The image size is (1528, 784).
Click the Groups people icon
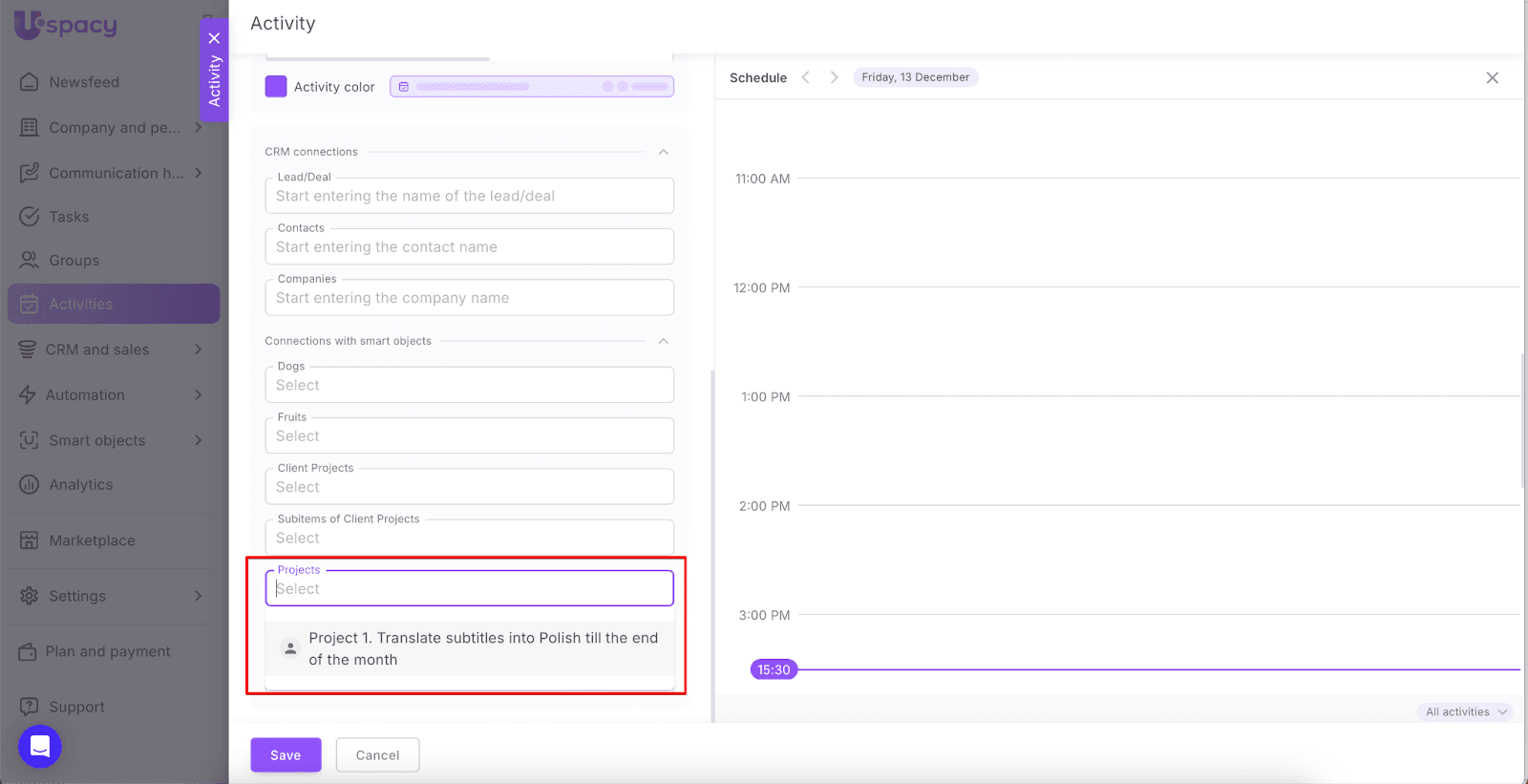coord(30,261)
